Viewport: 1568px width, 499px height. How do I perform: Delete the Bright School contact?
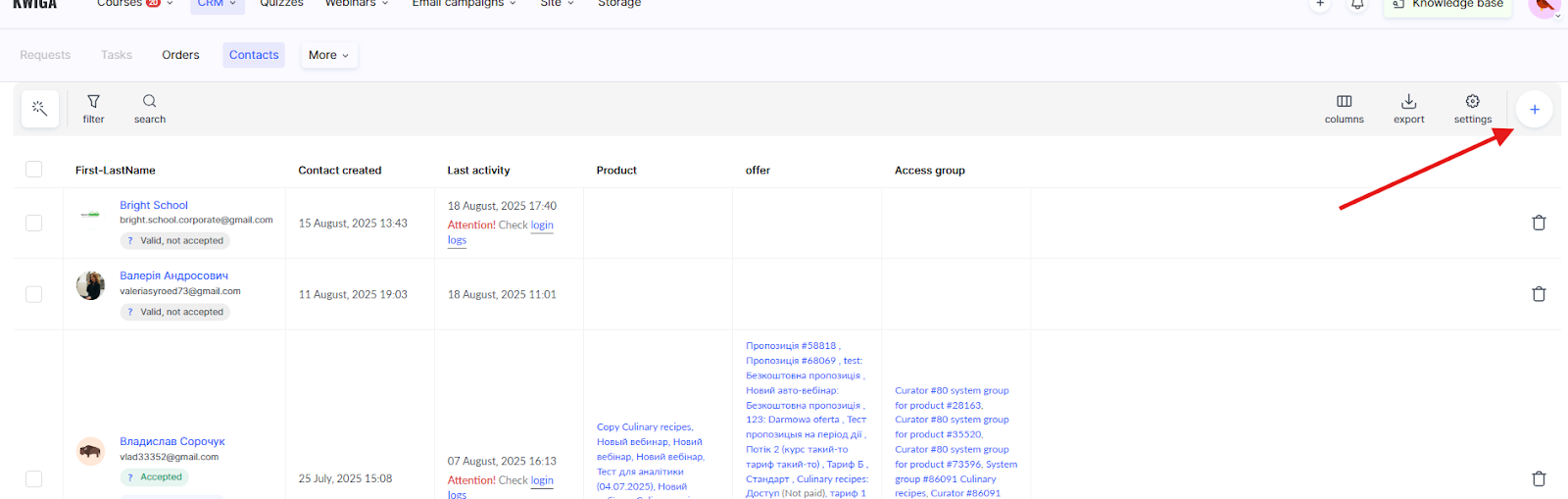pos(1539,224)
